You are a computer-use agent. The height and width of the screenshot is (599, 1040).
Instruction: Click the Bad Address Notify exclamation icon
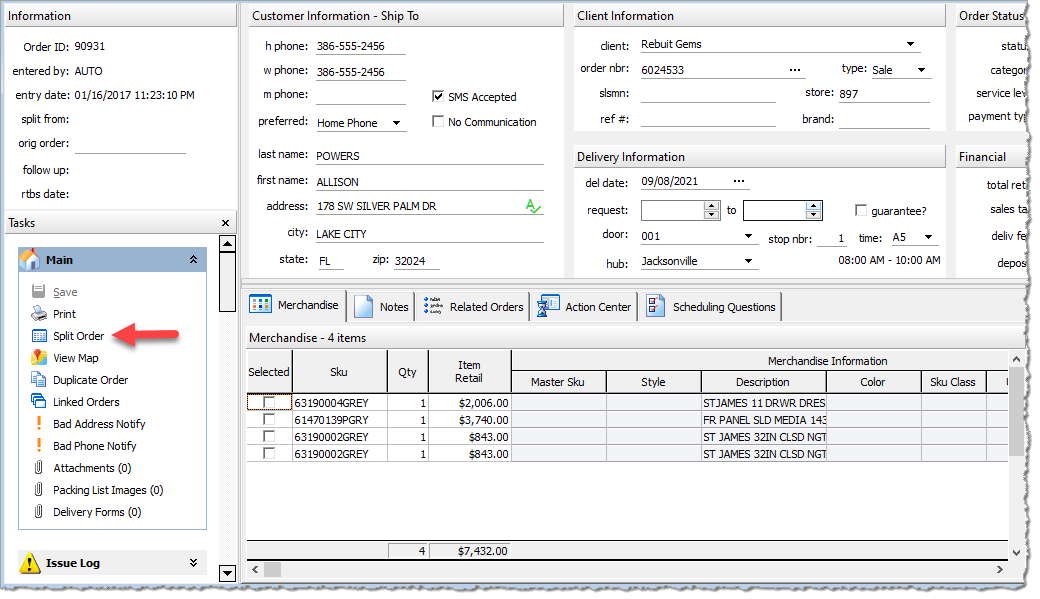pyautogui.click(x=38, y=423)
